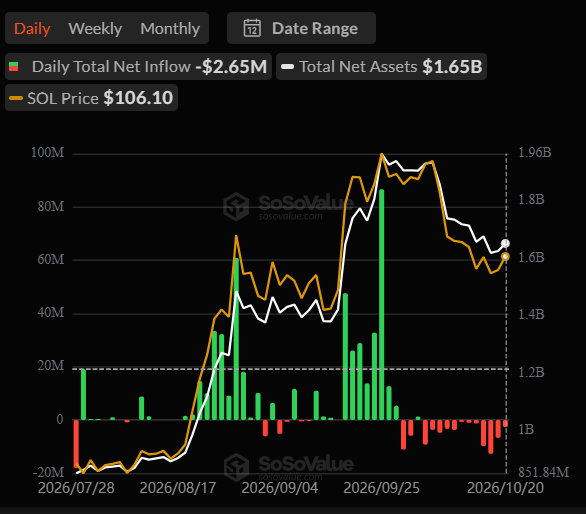Screen dimensions: 586x514
Task: Click the 2026/09/04 date label on axis
Action: tap(280, 488)
